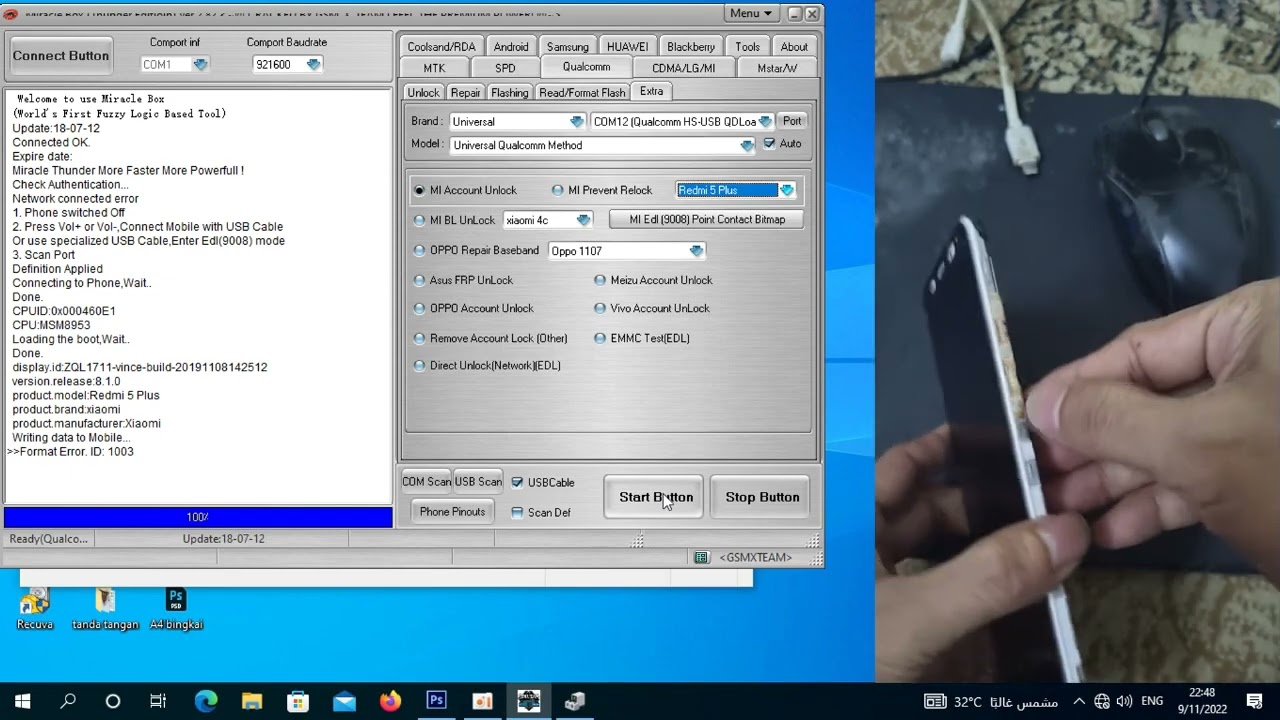Switch to Photoshop on the taskbar
This screenshot has width=1280, height=720.
(436, 701)
